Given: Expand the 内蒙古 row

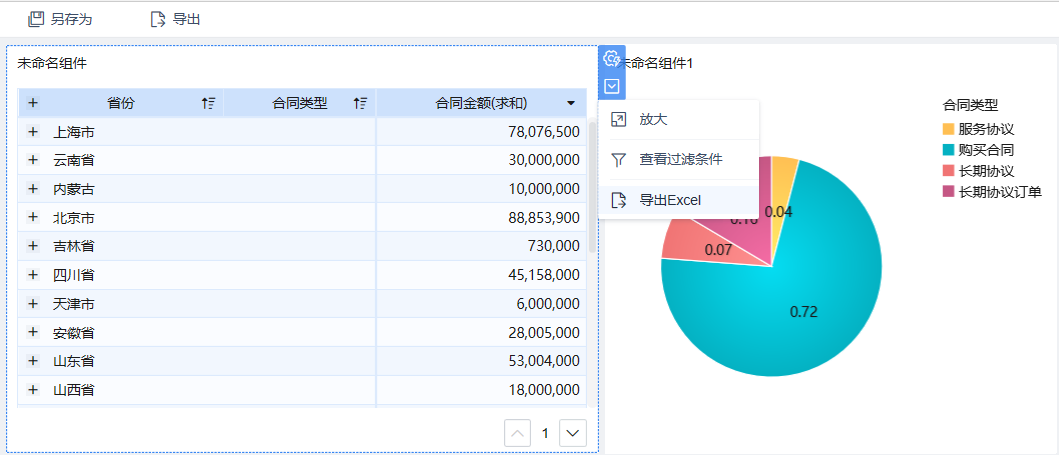Looking at the screenshot, I should 32,189.
